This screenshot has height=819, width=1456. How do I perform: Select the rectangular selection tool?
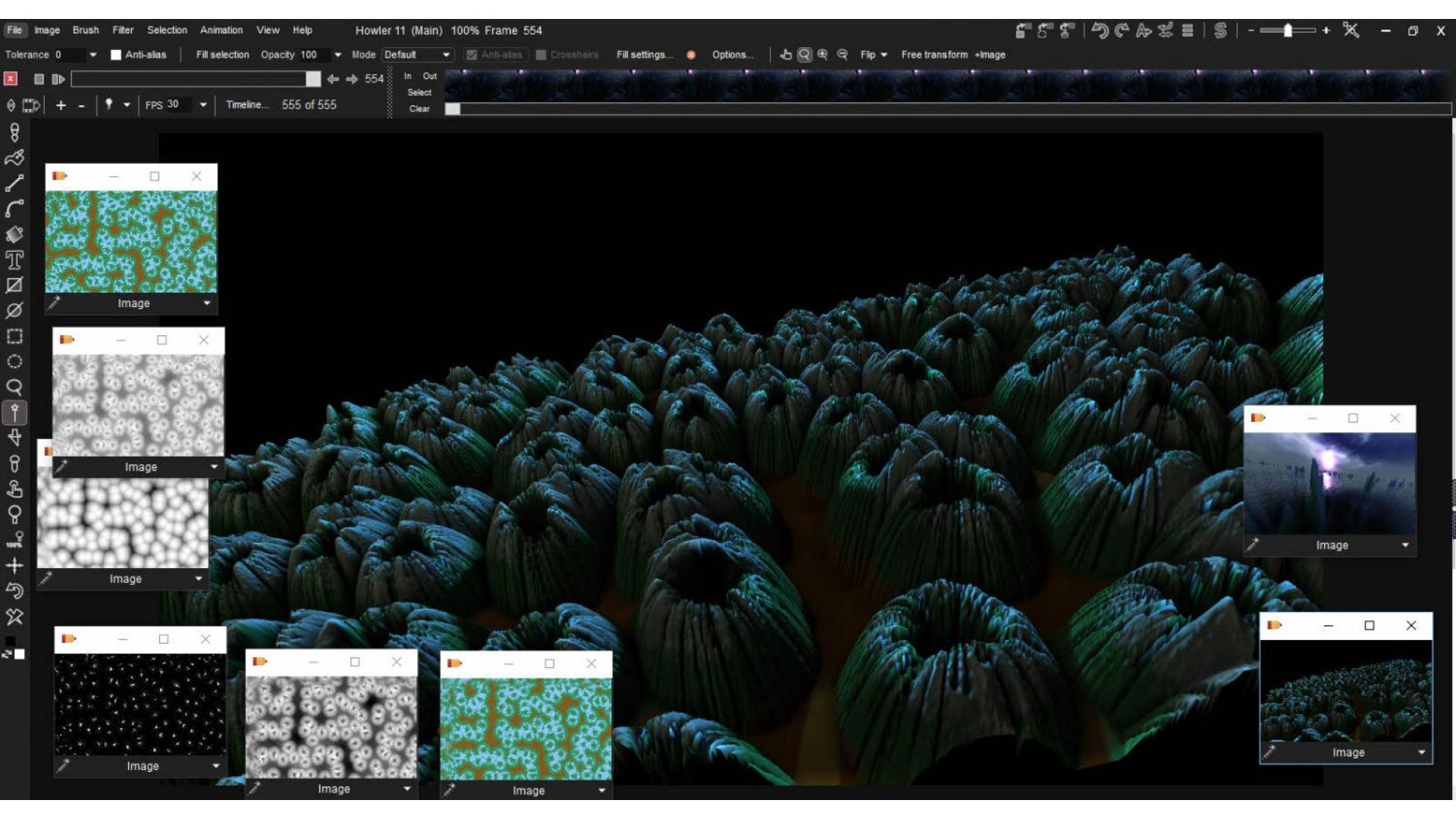14,336
